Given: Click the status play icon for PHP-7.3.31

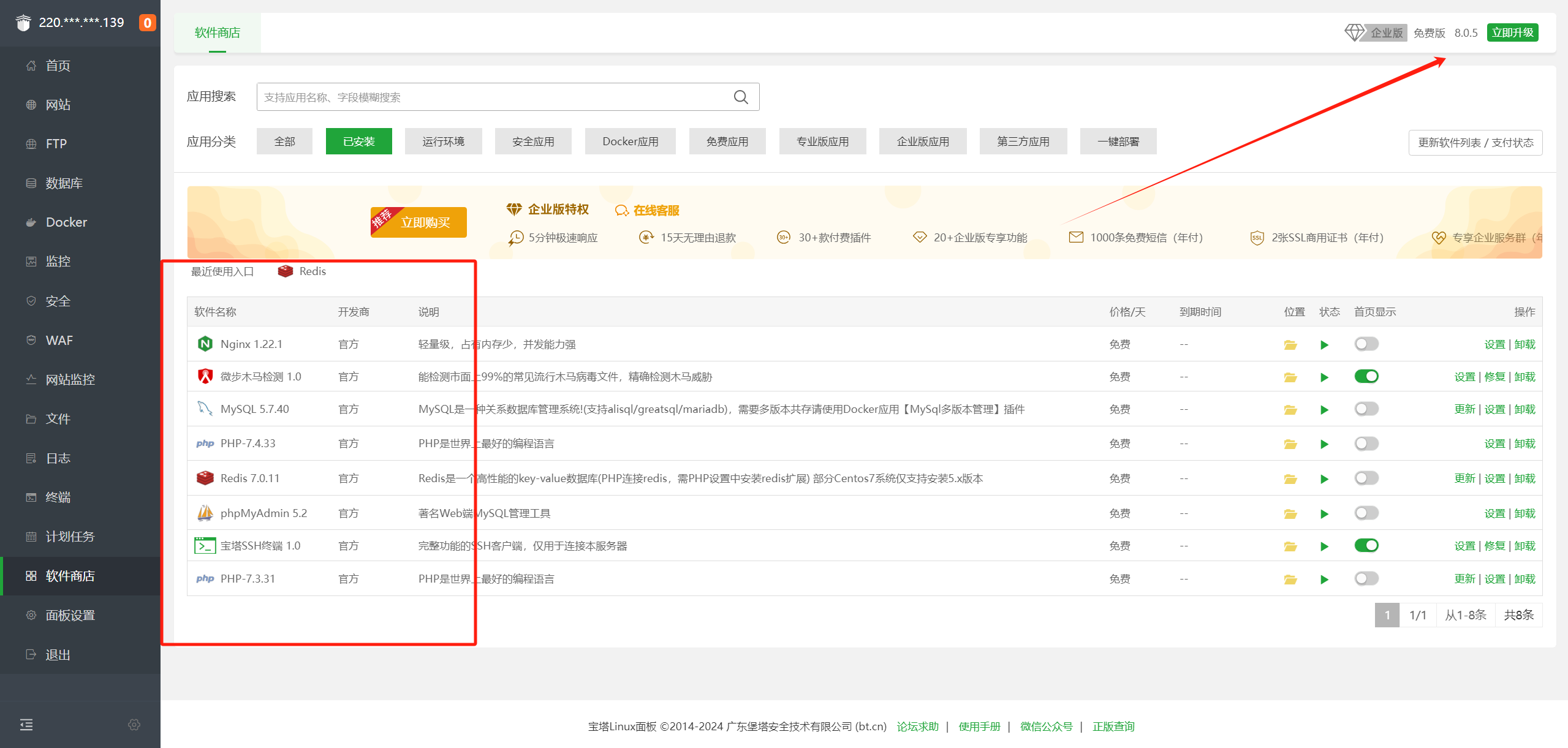Looking at the screenshot, I should [1324, 580].
